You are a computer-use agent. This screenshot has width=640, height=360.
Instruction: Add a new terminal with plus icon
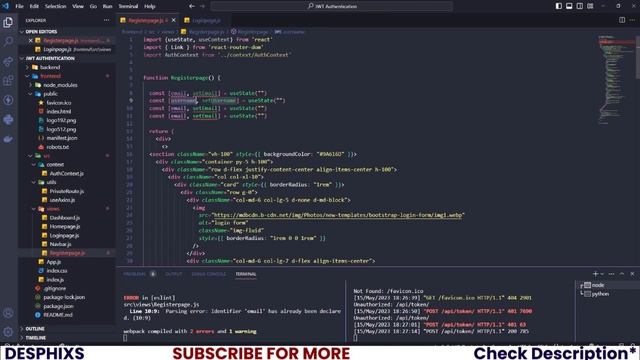[596, 274]
